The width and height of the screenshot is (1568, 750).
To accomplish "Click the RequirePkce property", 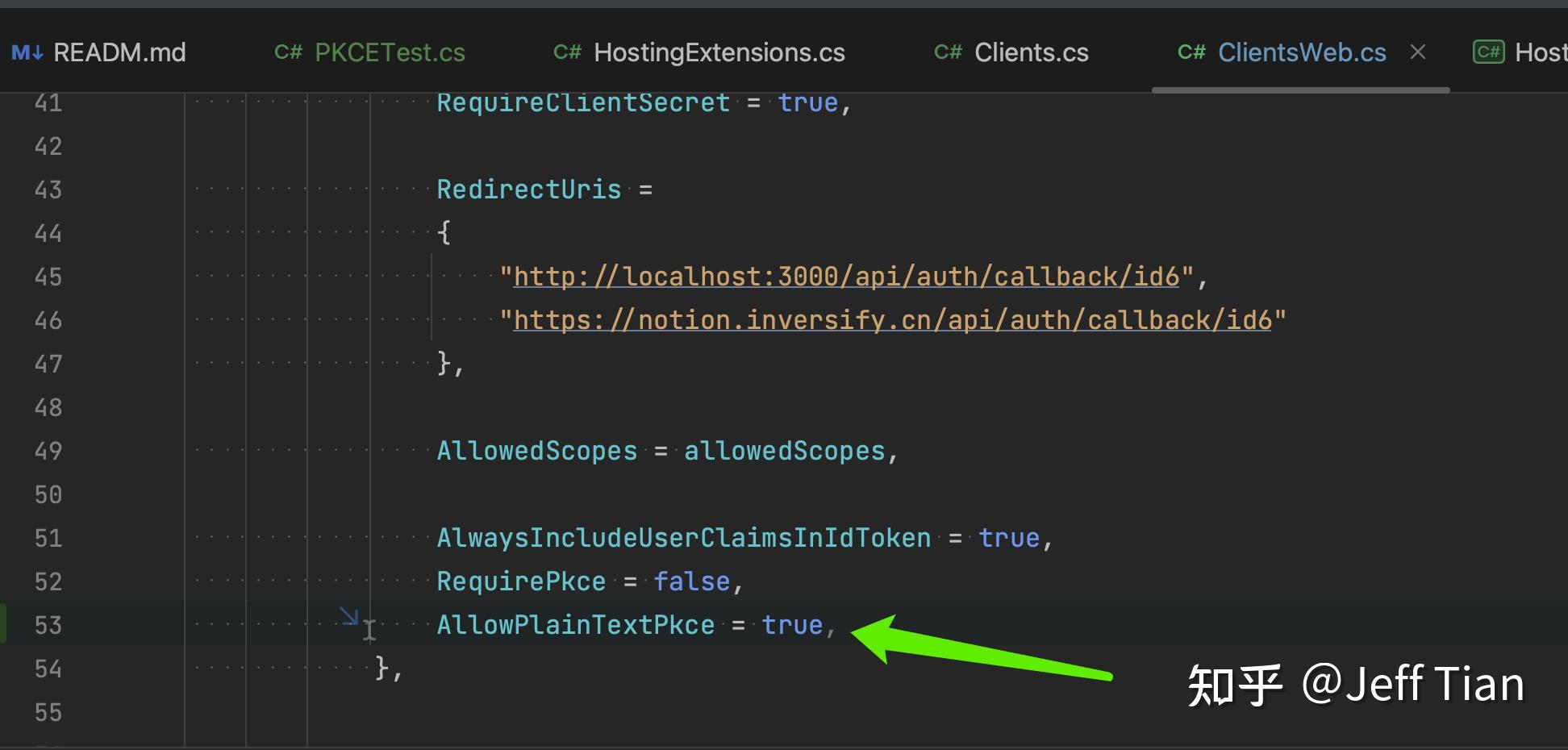I will coord(521,581).
